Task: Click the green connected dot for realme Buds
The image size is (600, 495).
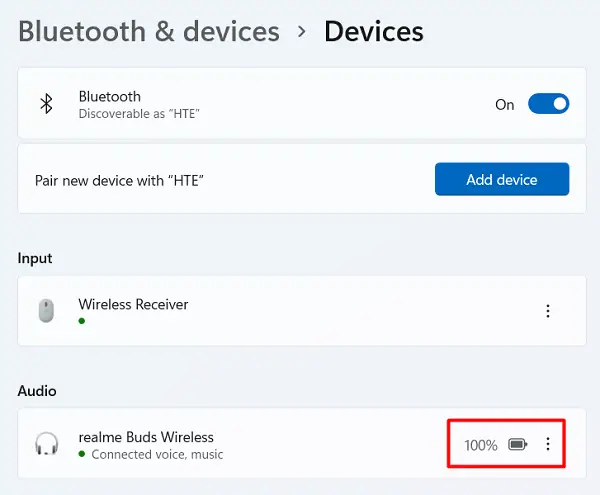Action: pyautogui.click(x=82, y=454)
